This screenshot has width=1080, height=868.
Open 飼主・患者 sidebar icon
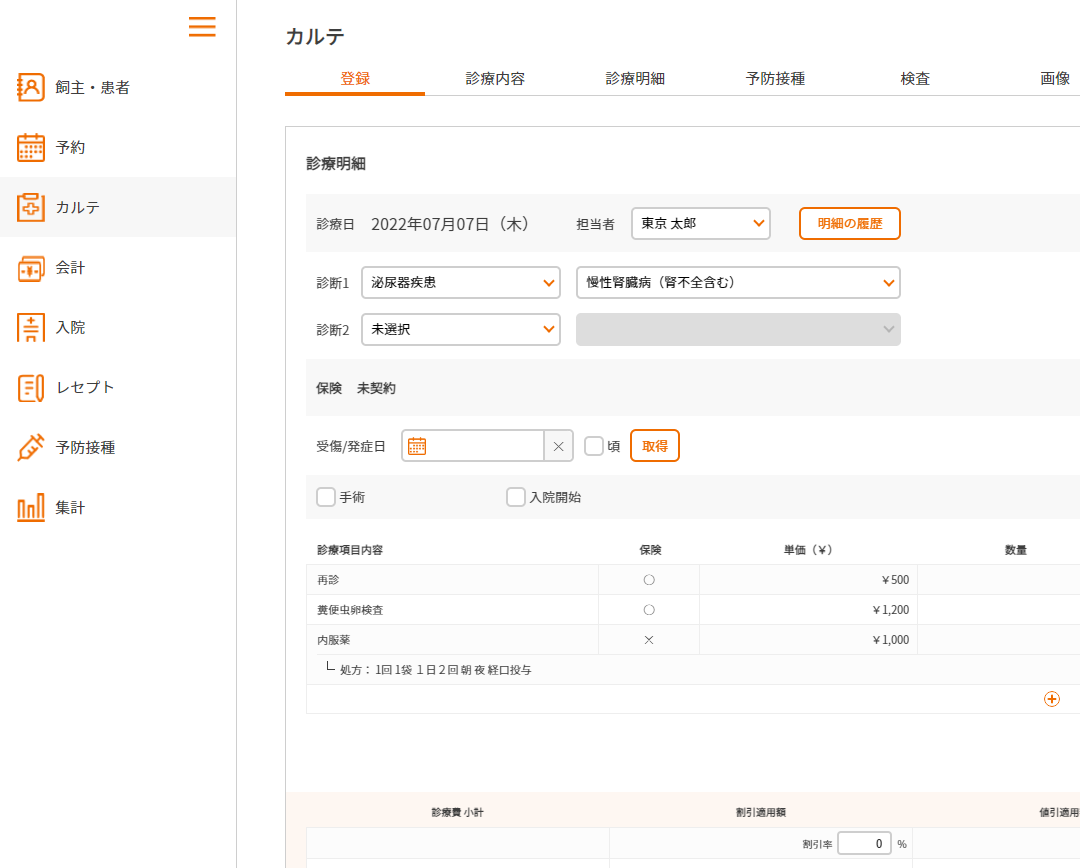click(30, 87)
